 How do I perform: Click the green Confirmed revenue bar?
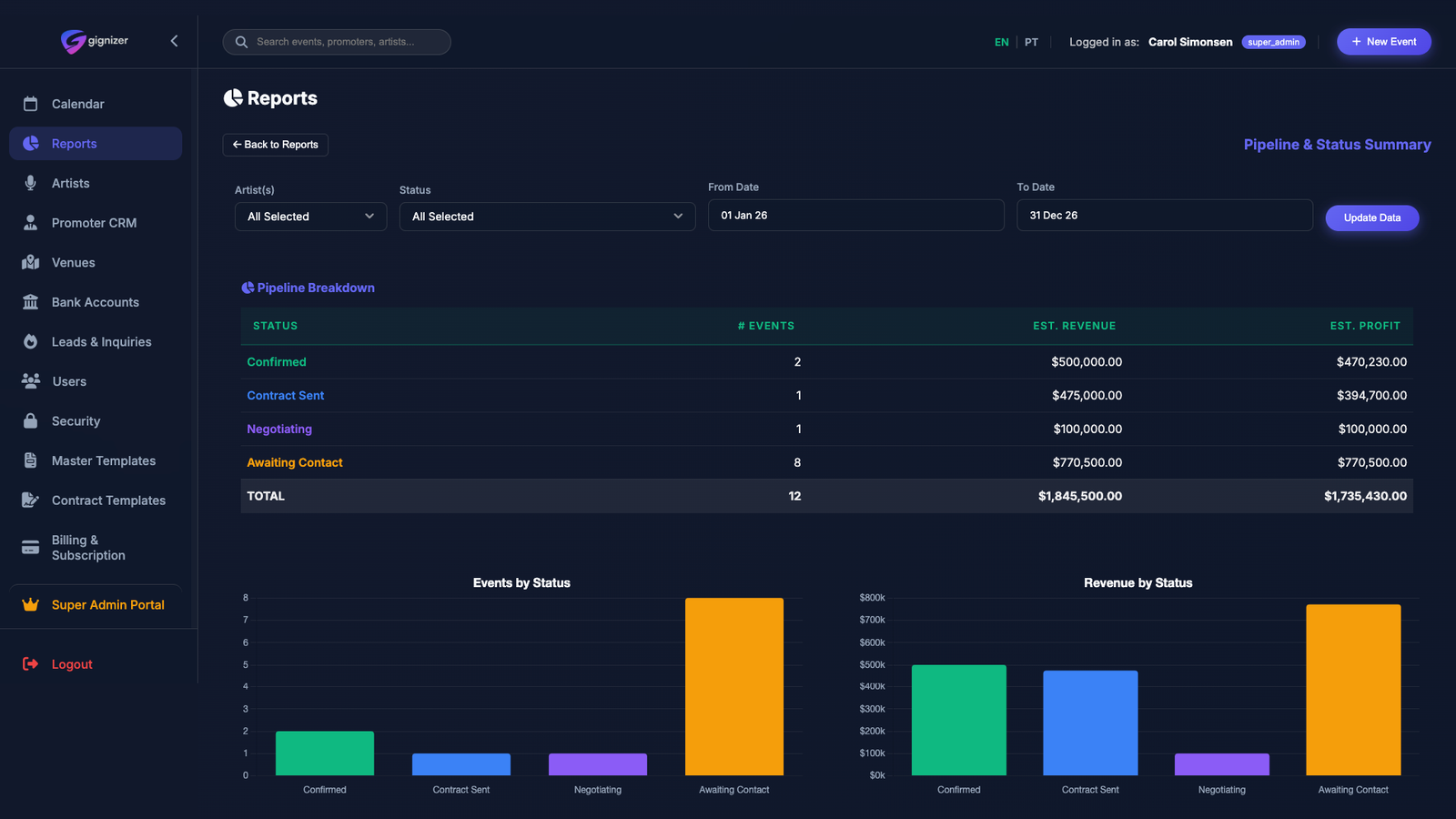pos(959,720)
